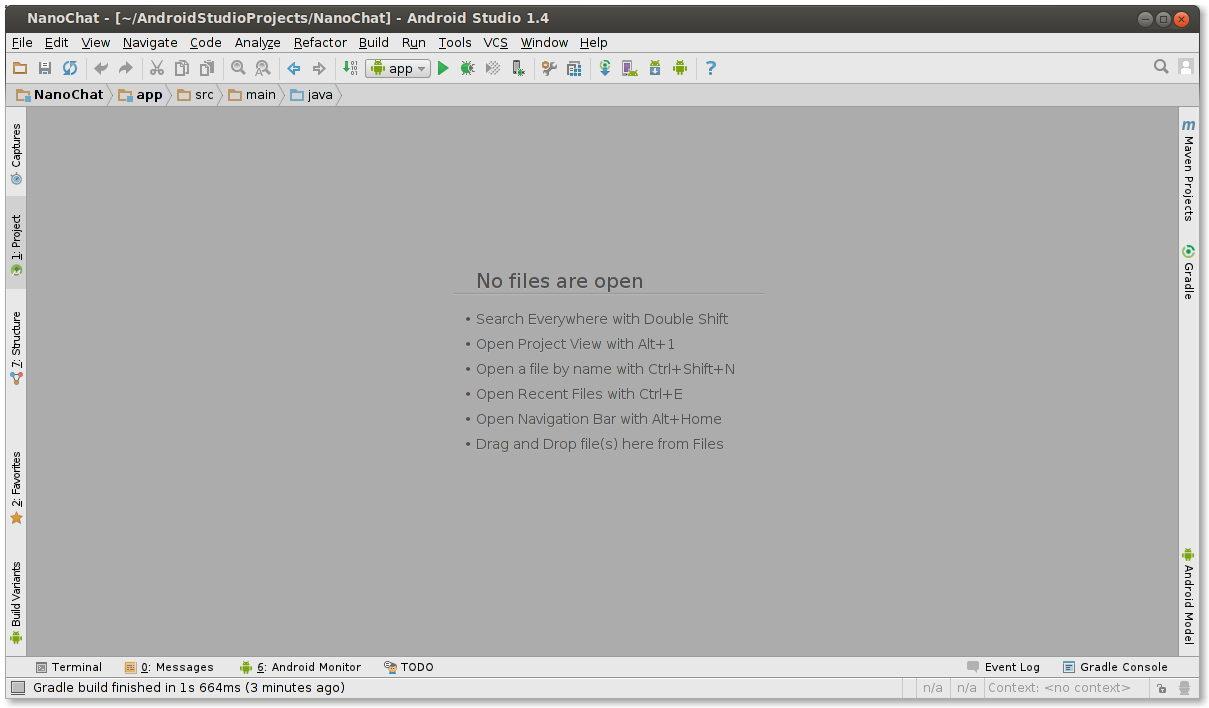Open SDK Manager download icon
1209x708 pixels.
(x=655, y=68)
